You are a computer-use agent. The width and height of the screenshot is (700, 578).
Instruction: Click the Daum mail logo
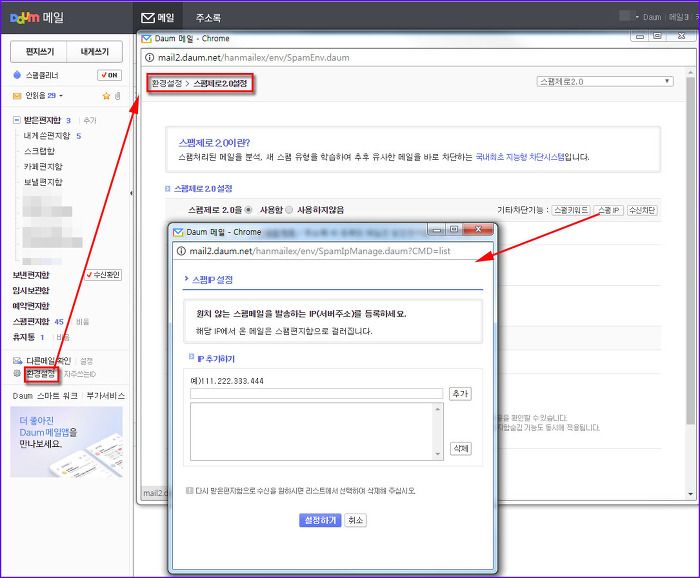(37, 17)
